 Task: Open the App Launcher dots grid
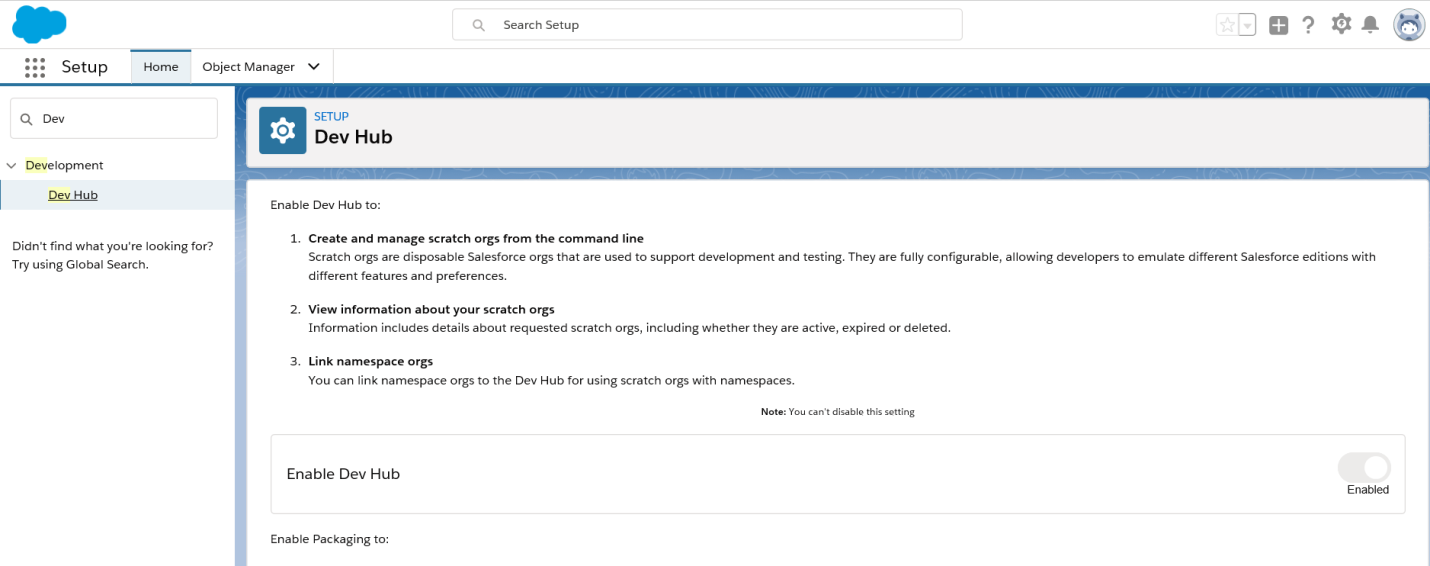35,67
